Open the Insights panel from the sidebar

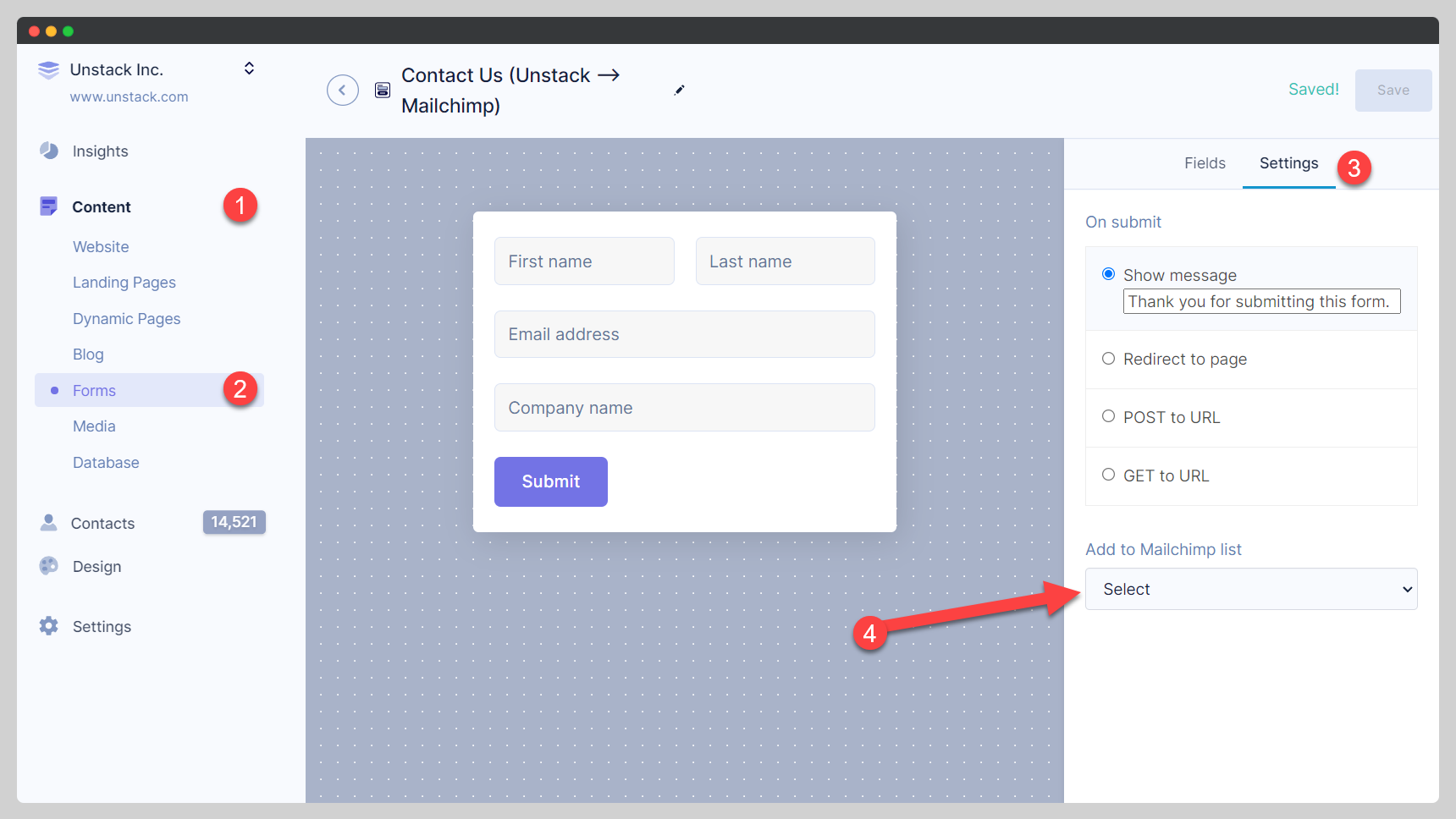101,151
